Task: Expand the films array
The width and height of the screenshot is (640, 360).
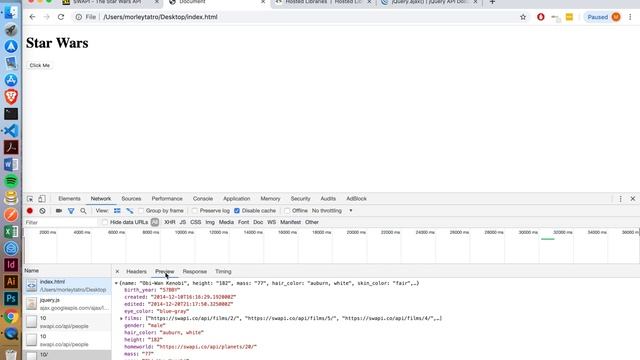Action: [x=121, y=318]
